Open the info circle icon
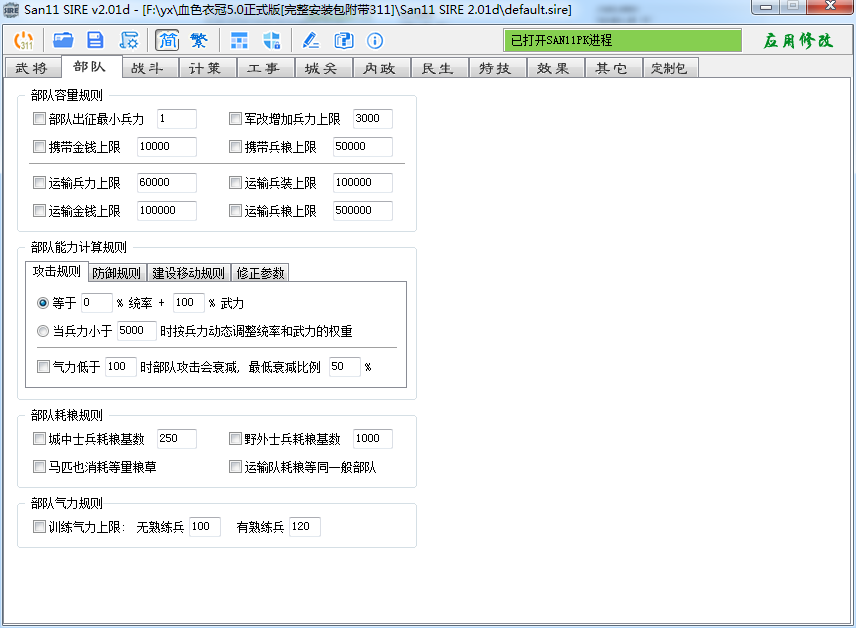 374,40
